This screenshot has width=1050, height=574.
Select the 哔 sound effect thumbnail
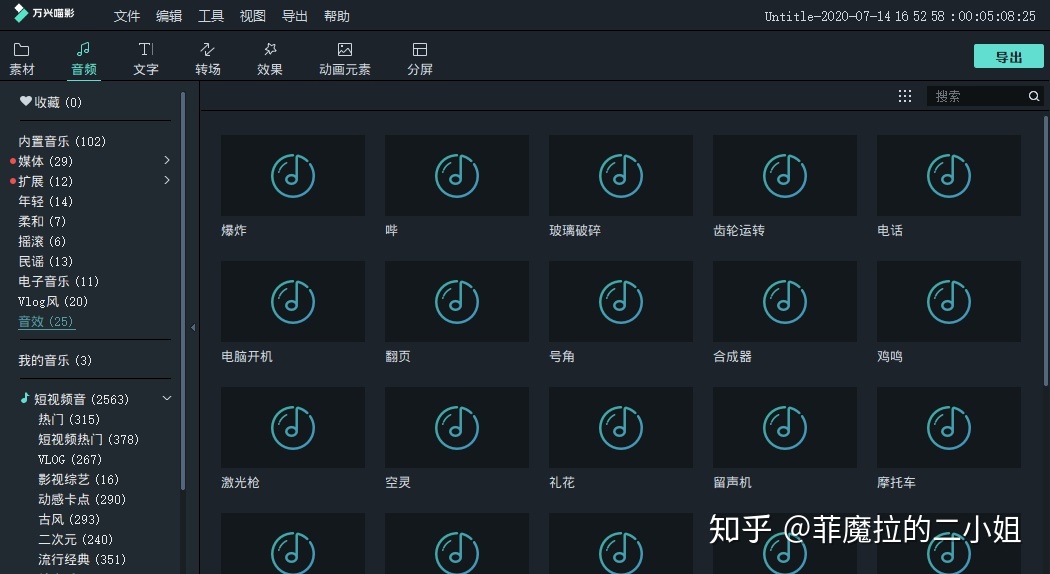pyautogui.click(x=457, y=175)
